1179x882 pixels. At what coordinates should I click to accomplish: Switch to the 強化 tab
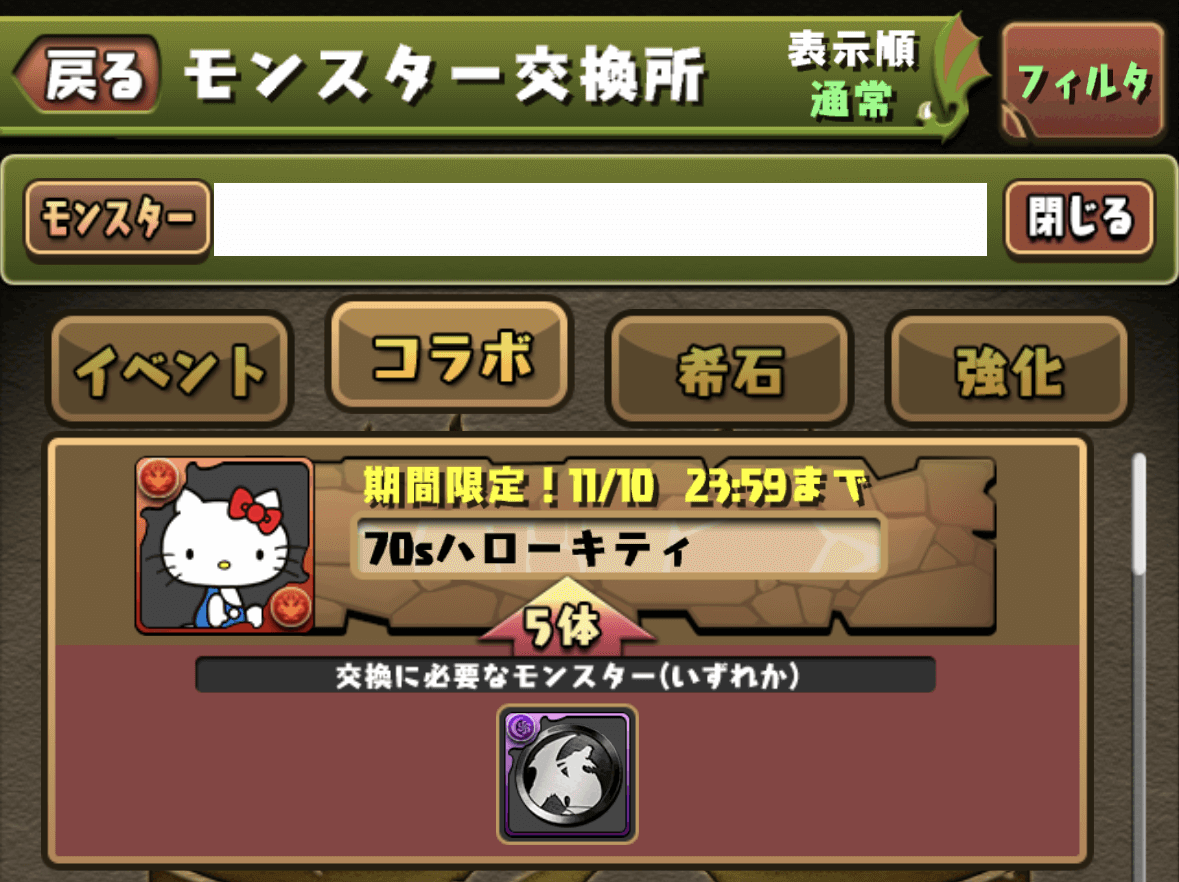point(1008,369)
